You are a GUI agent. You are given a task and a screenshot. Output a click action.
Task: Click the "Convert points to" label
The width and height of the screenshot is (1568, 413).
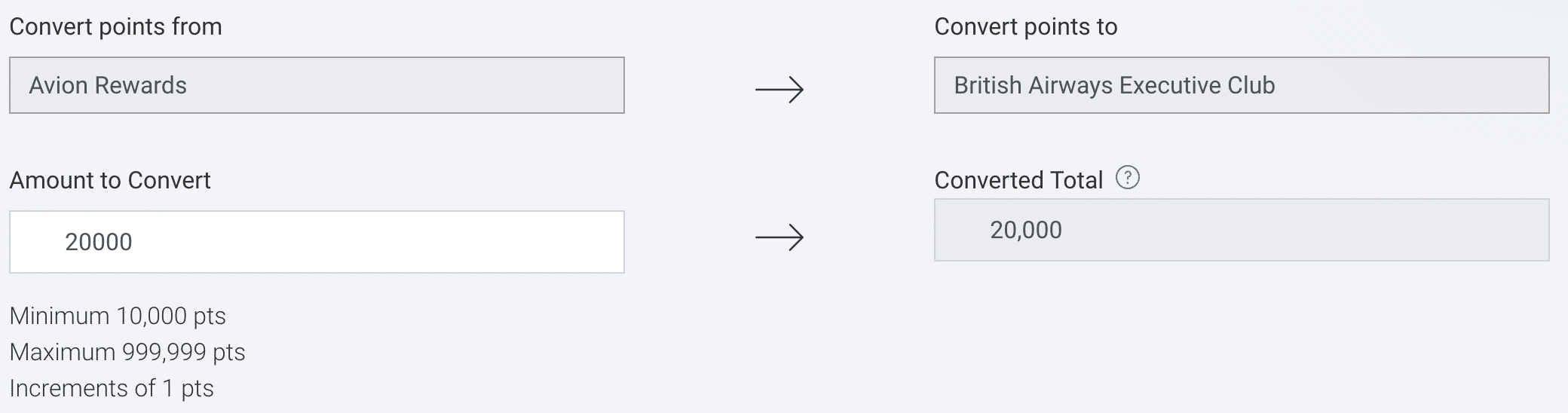click(x=1025, y=27)
